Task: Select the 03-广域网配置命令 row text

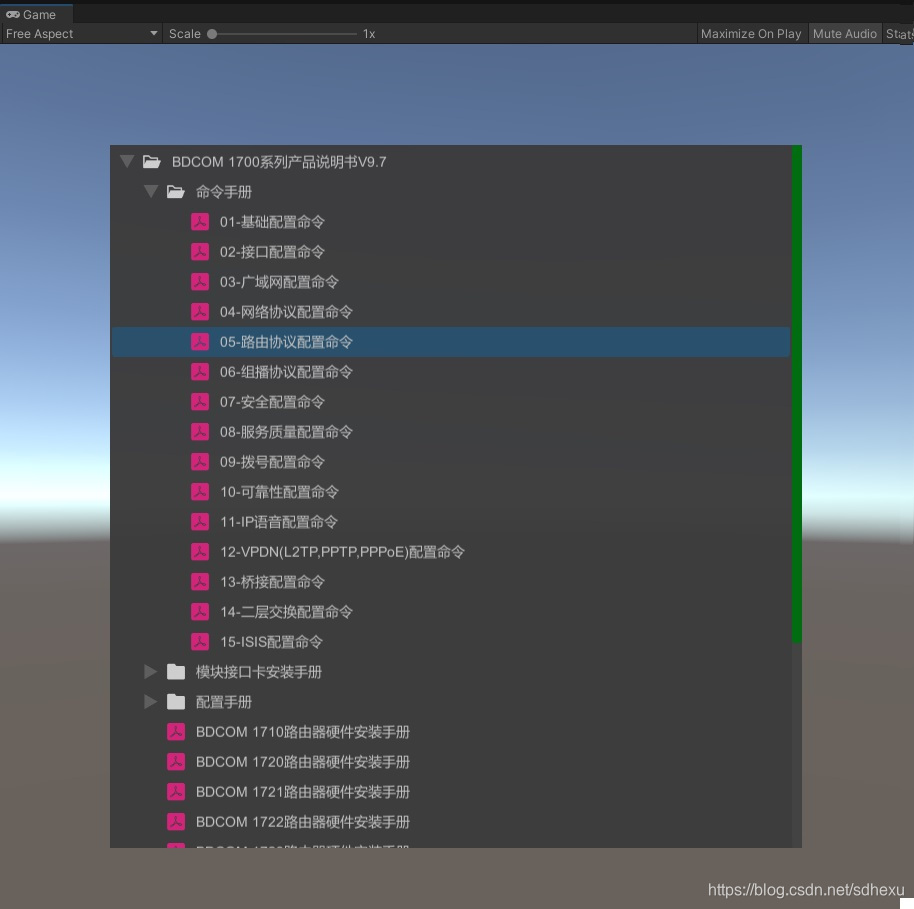Action: (279, 282)
